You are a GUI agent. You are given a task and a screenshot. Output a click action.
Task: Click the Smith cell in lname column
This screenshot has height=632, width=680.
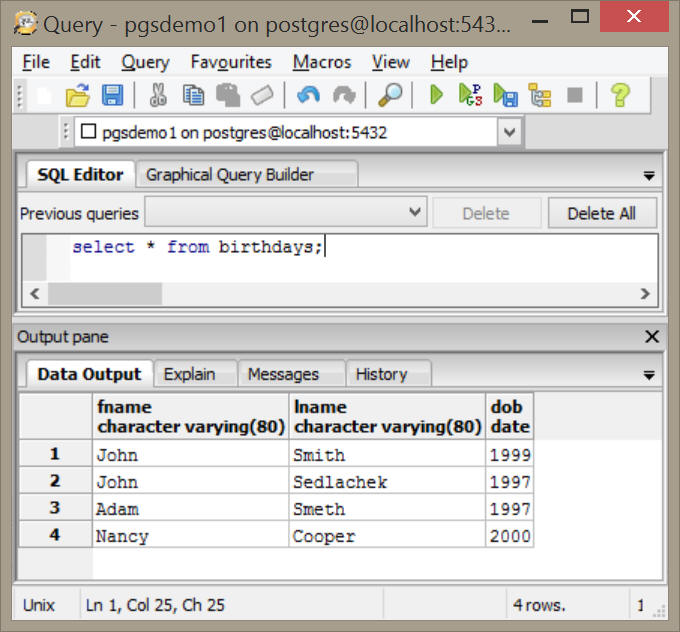click(x=387, y=455)
